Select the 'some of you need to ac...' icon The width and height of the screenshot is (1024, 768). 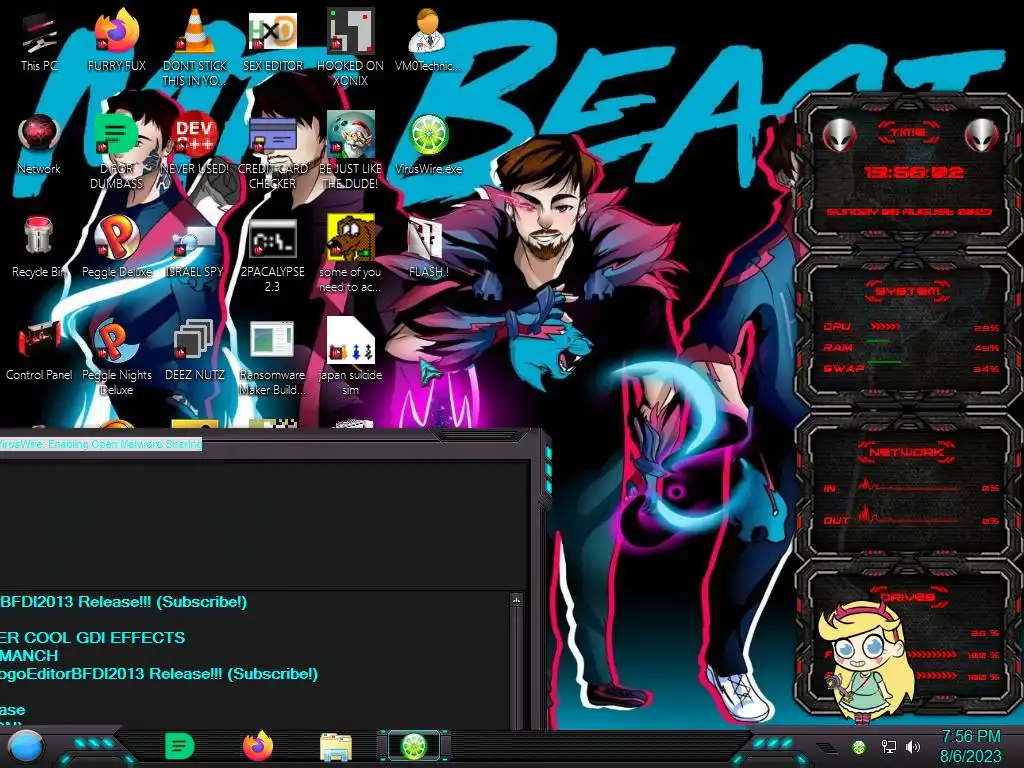(x=350, y=254)
